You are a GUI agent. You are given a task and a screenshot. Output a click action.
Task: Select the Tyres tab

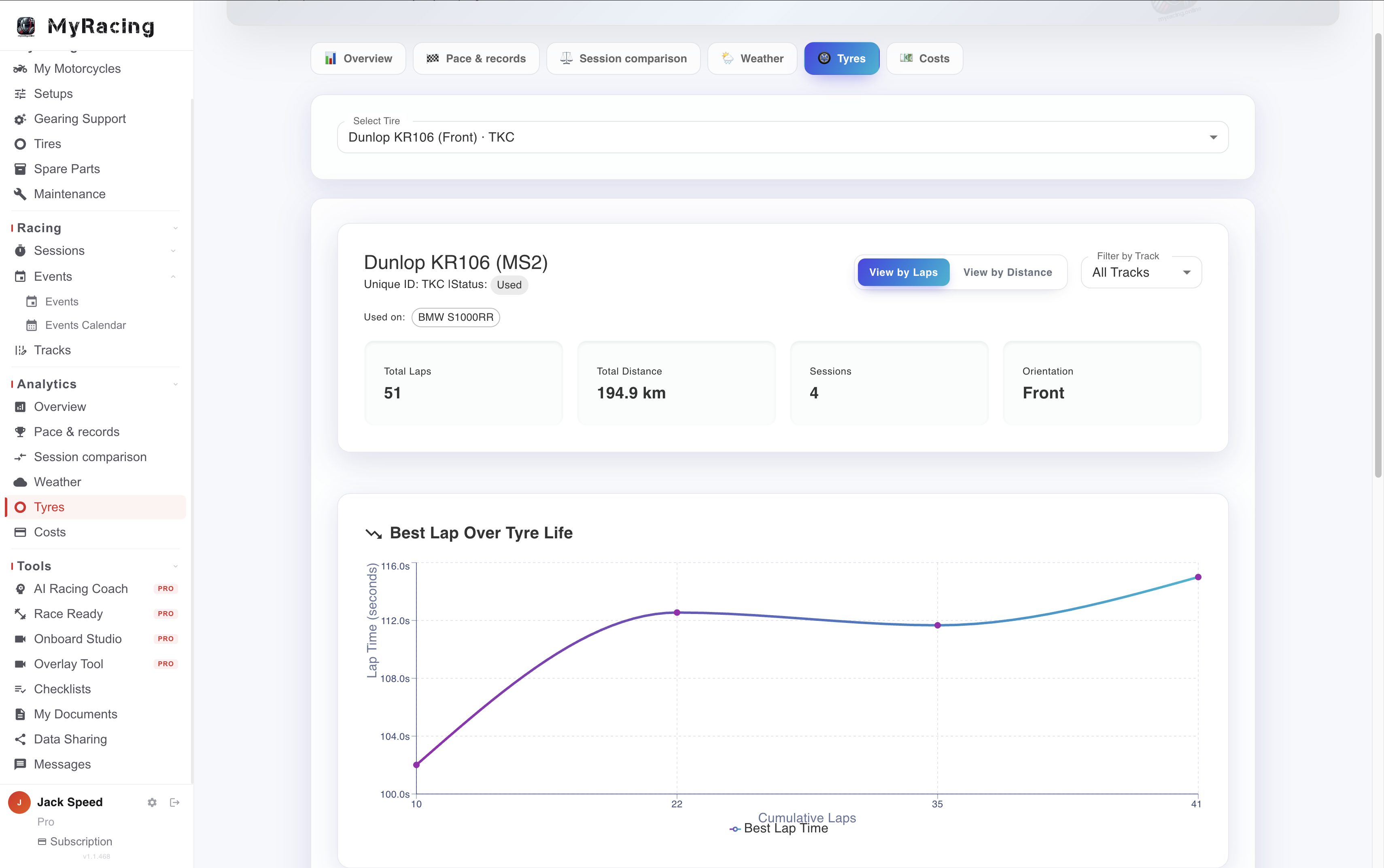842,59
